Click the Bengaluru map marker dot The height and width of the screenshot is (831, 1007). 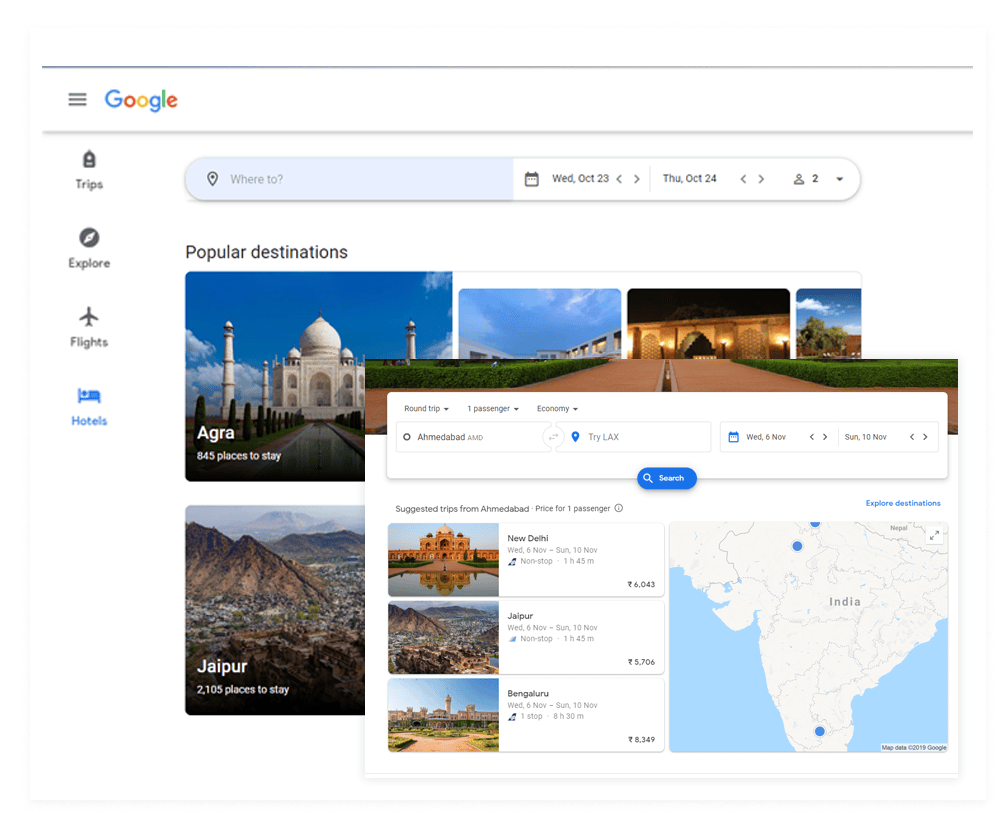819,731
